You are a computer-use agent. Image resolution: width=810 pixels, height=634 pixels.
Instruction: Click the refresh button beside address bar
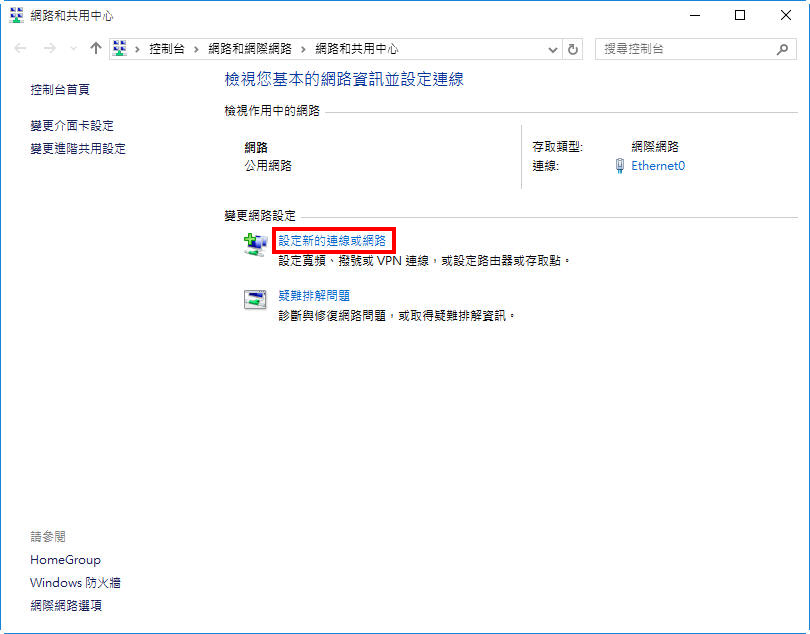pyautogui.click(x=573, y=49)
